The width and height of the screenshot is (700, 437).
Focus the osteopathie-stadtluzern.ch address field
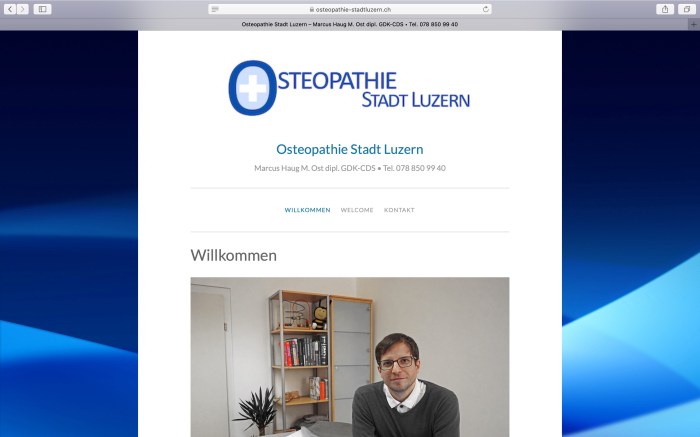pyautogui.click(x=350, y=9)
